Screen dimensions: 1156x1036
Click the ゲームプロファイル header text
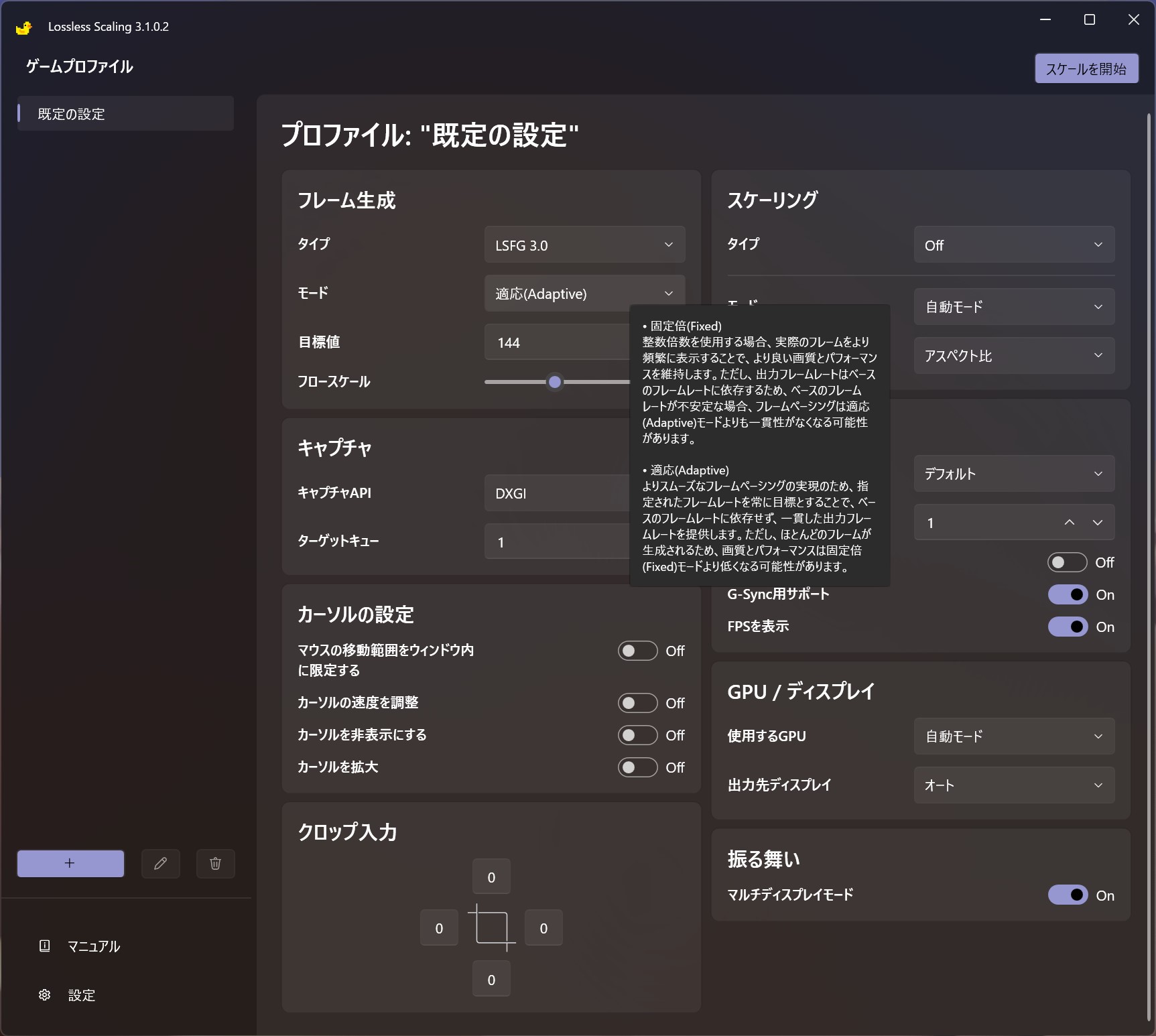80,66
